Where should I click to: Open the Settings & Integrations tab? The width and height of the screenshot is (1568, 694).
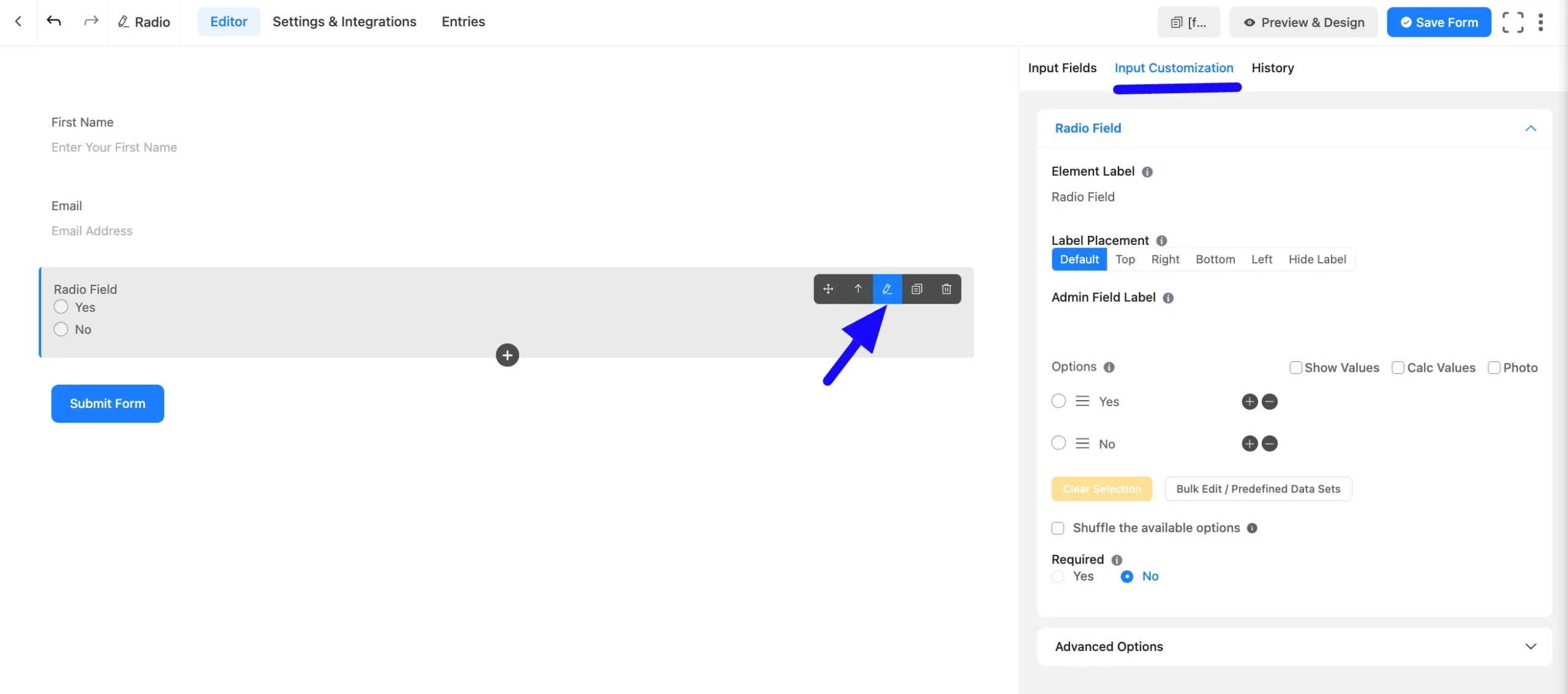[x=344, y=21]
